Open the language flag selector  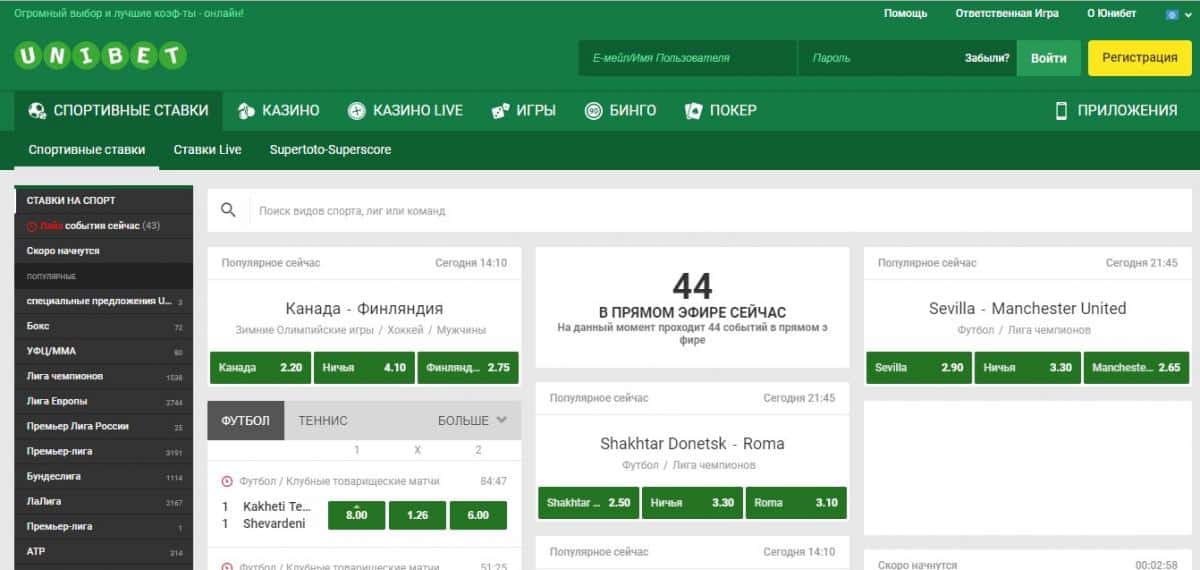pyautogui.click(x=1173, y=14)
